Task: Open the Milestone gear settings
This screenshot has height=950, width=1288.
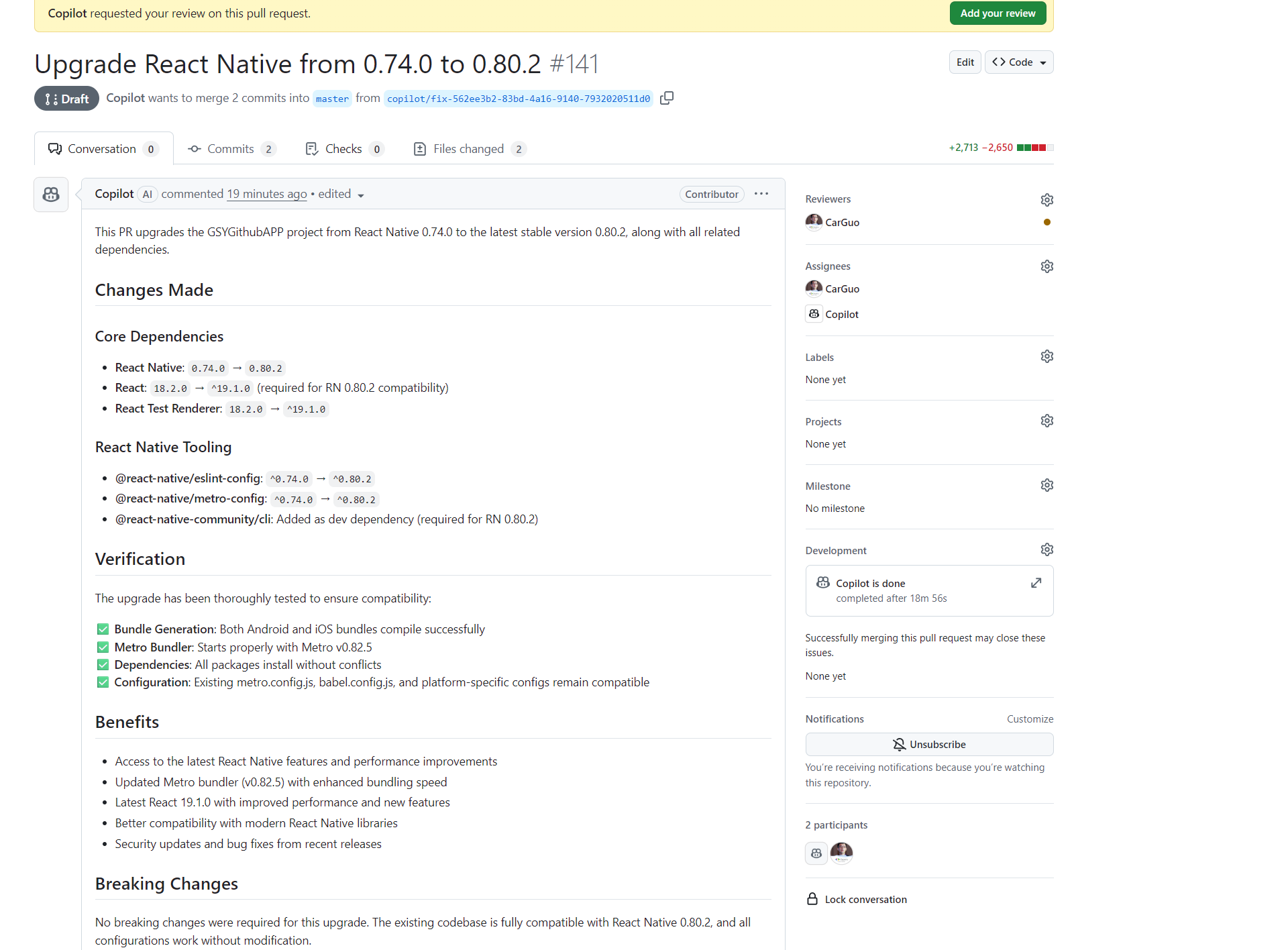Action: point(1046,485)
